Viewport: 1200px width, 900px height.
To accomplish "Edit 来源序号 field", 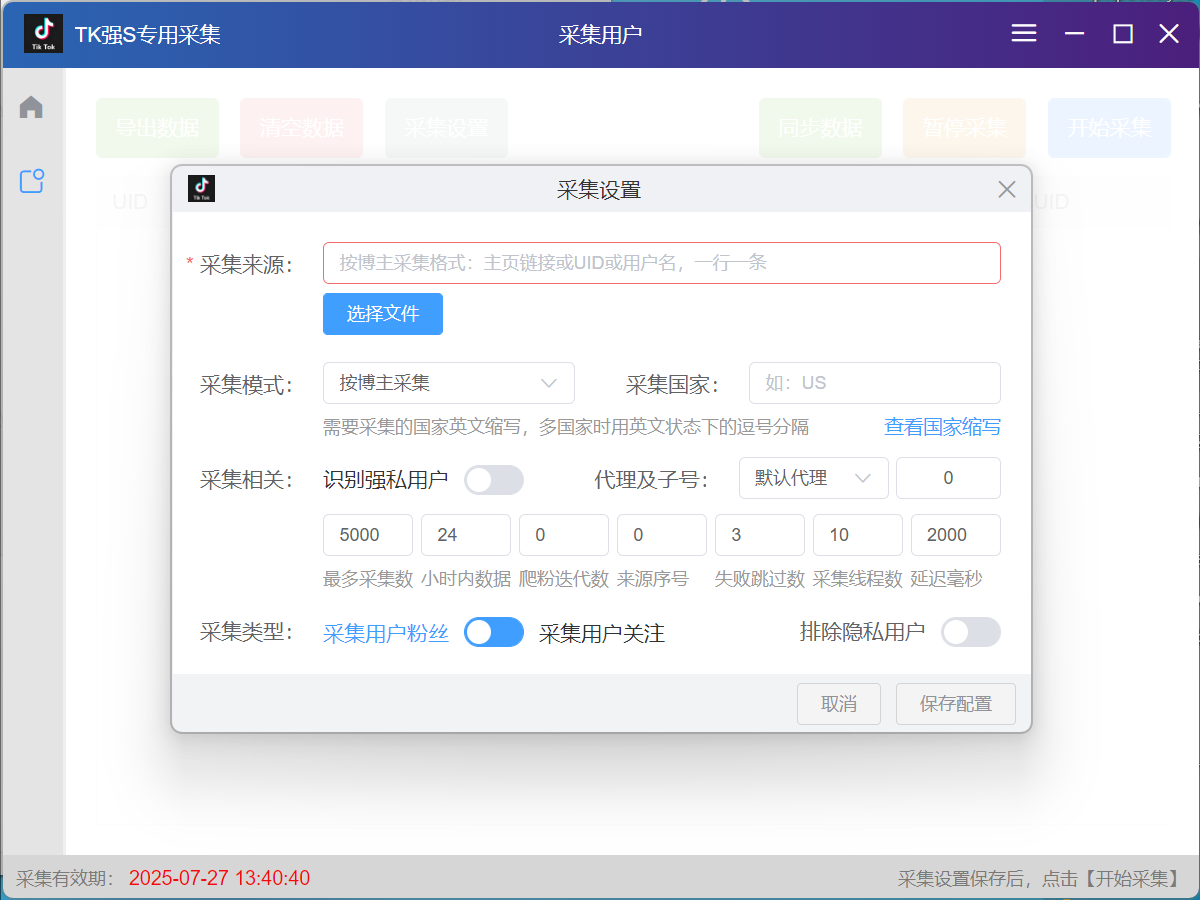I will (662, 535).
